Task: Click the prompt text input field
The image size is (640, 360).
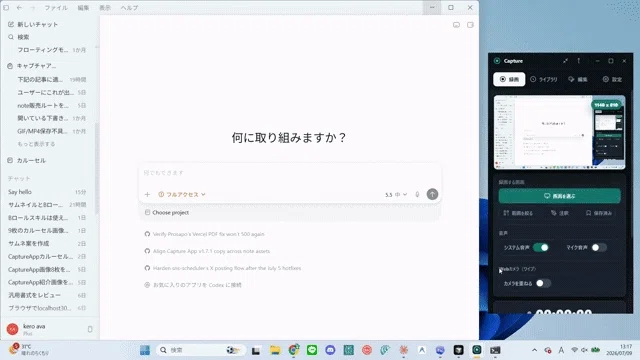Action: (290, 173)
